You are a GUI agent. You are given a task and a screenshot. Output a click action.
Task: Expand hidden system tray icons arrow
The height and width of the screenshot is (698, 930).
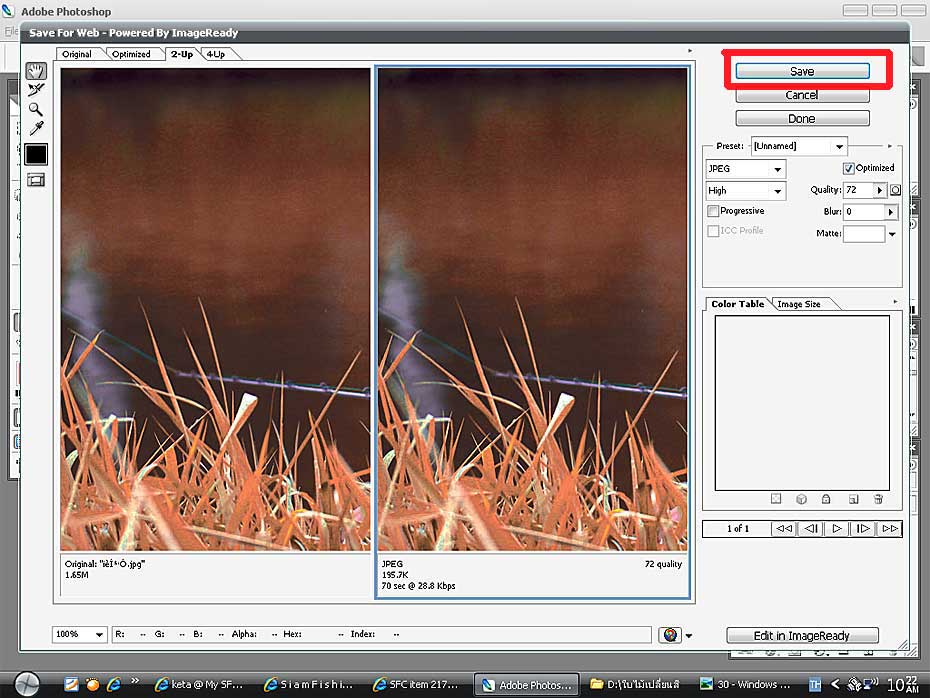pos(835,684)
